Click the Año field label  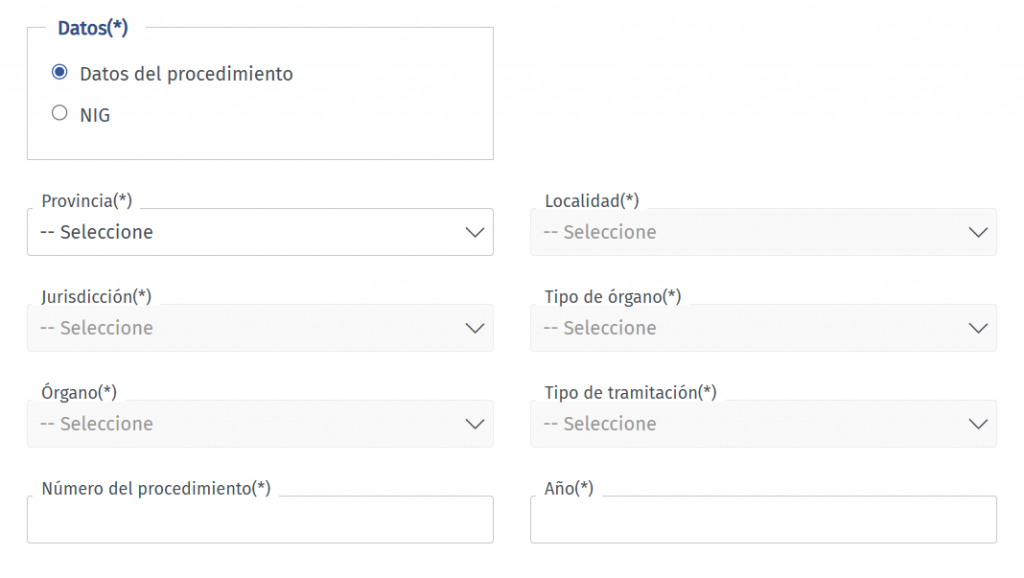point(569,488)
